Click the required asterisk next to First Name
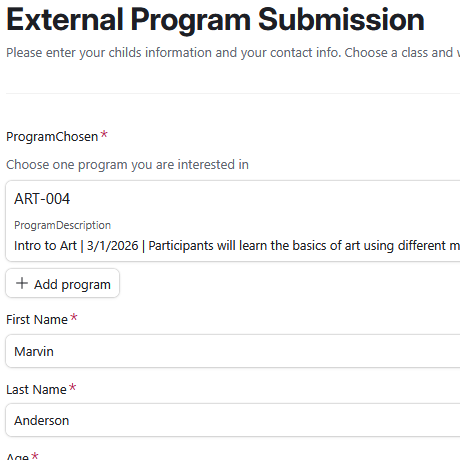Image resolution: width=460 pixels, height=460 pixels. pyautogui.click(x=74, y=317)
